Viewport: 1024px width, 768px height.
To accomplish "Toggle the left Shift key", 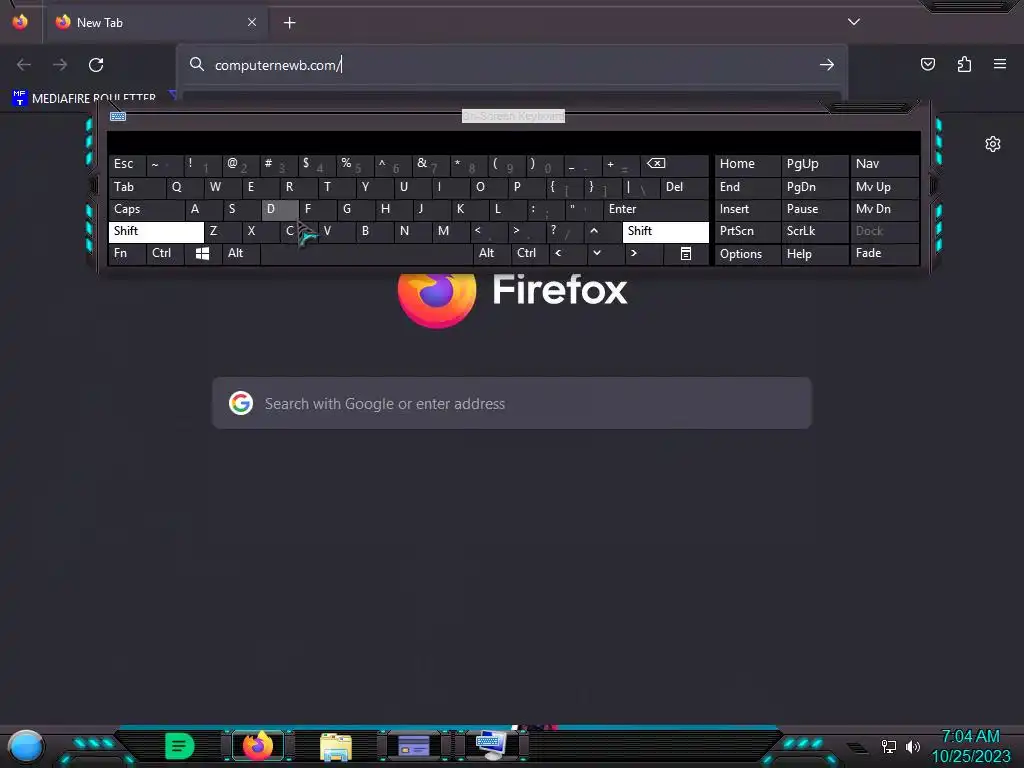I will [x=156, y=231].
